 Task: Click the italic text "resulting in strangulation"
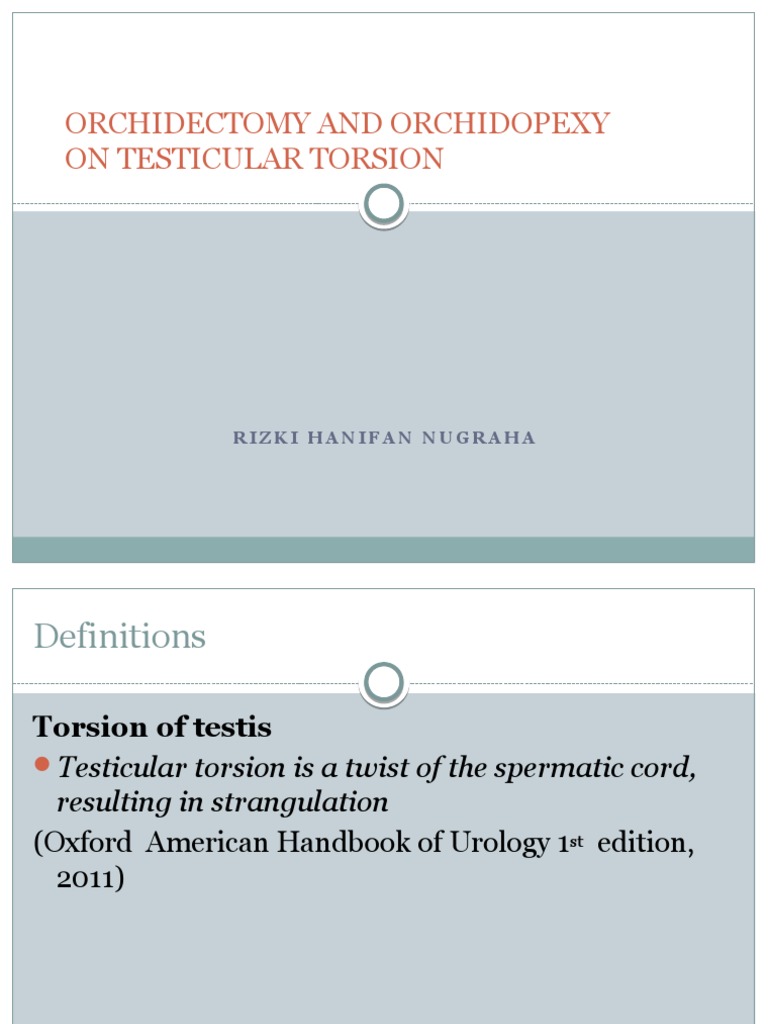coord(222,802)
